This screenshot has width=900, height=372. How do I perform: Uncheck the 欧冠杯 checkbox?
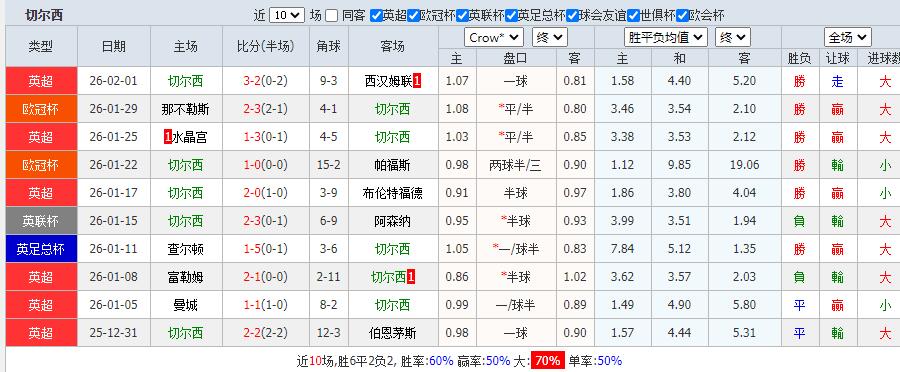point(413,16)
